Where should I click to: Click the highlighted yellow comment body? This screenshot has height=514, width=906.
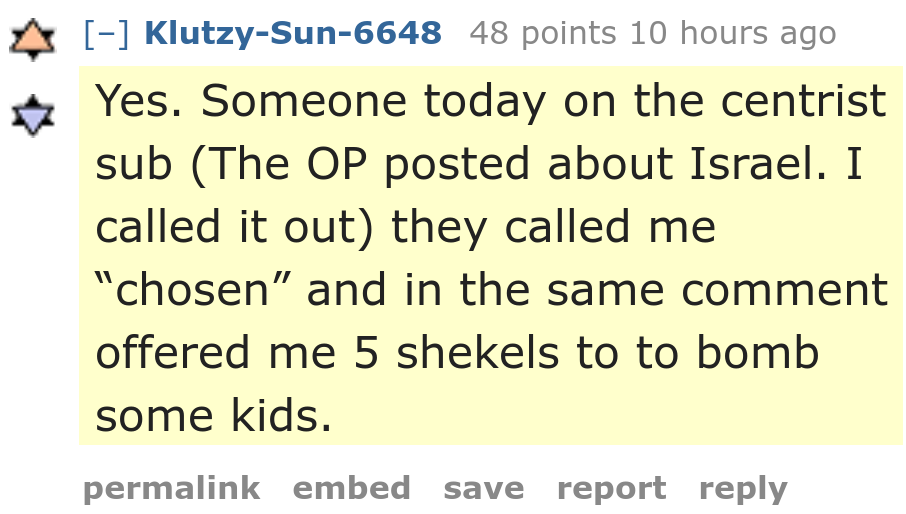pos(491,256)
